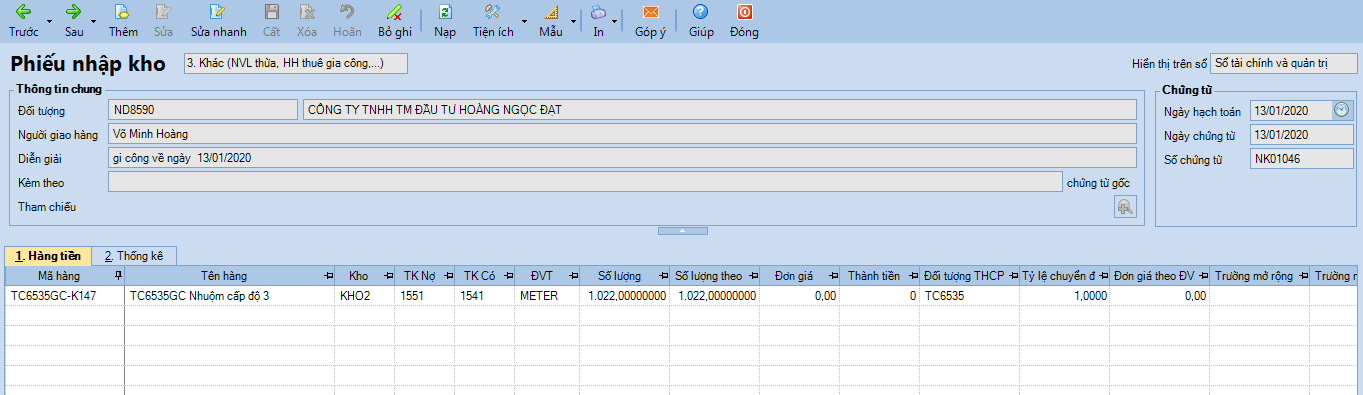
Task: Click the Hoãn (undo) toolbar icon
Action: pyautogui.click(x=347, y=13)
